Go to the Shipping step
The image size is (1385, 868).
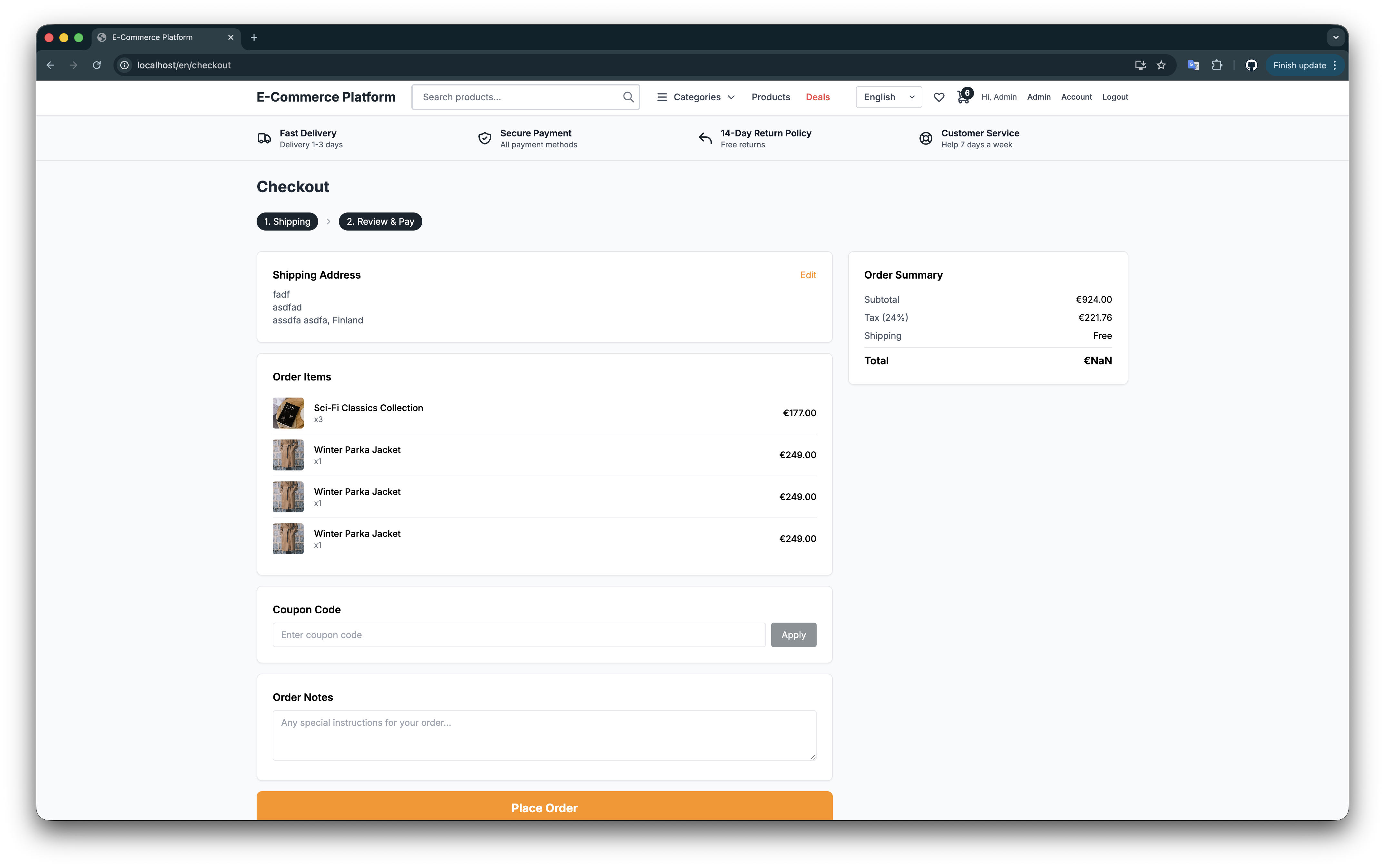287,222
